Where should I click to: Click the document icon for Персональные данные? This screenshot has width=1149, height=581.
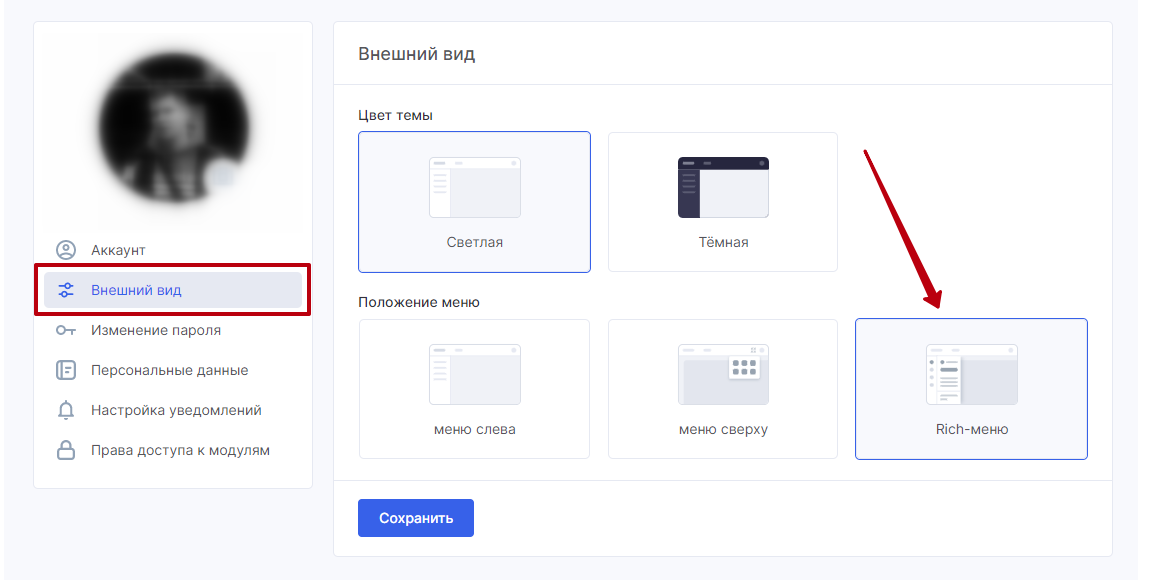point(66,370)
